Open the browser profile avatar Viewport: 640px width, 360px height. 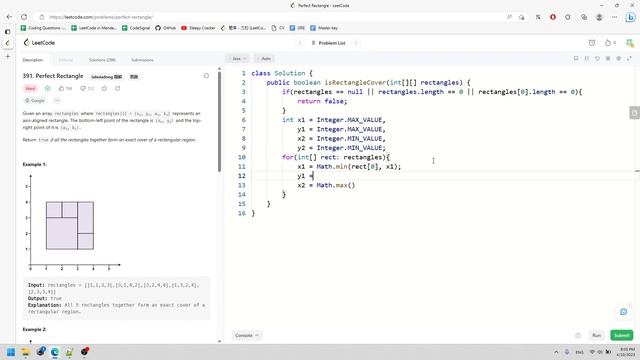599,17
